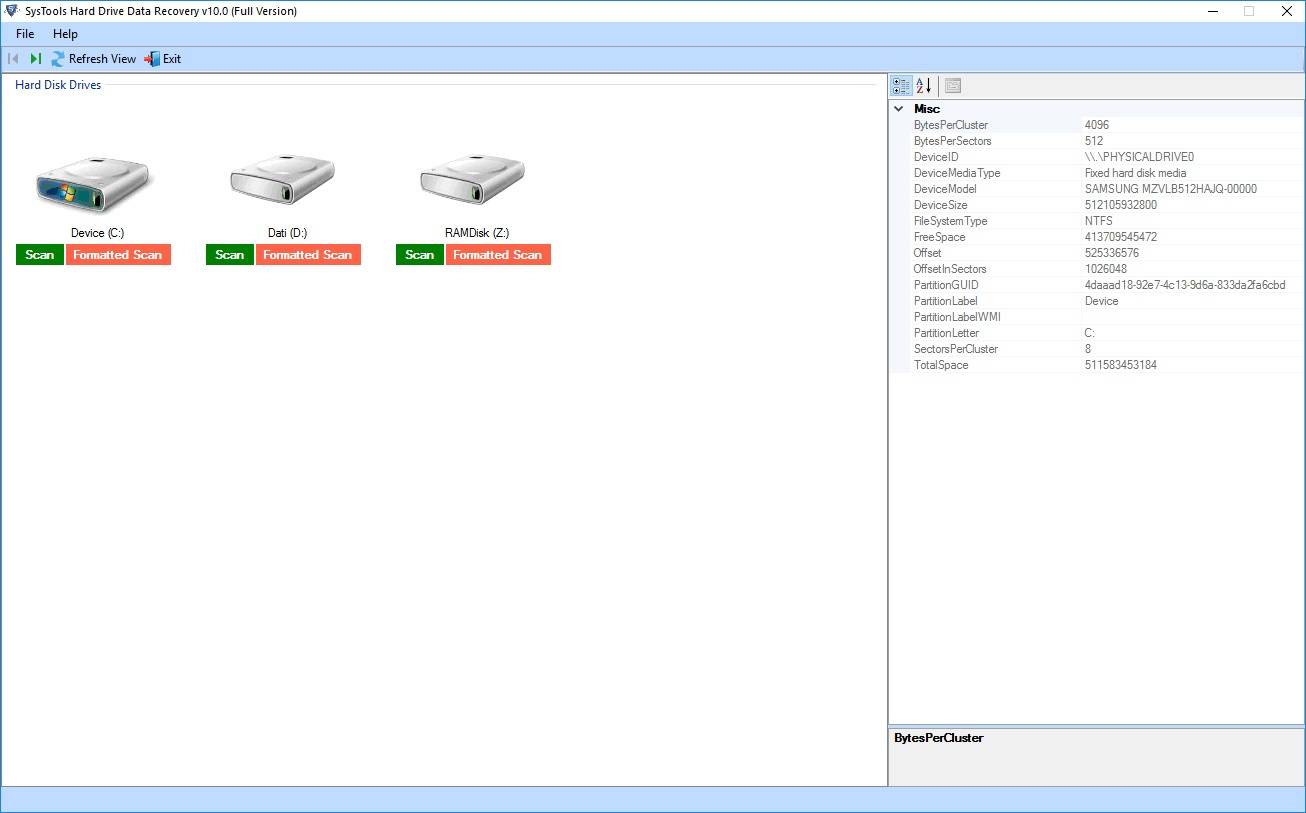Click the SAMSUNG MZVLB512HAJQ-00000 value
Screen dimensions: 1306x813
tap(1171, 189)
